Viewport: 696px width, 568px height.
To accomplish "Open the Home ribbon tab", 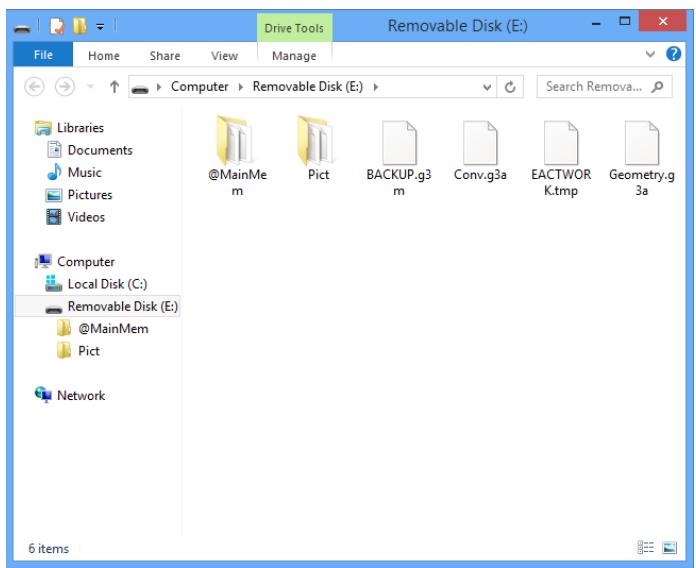I will point(103,55).
